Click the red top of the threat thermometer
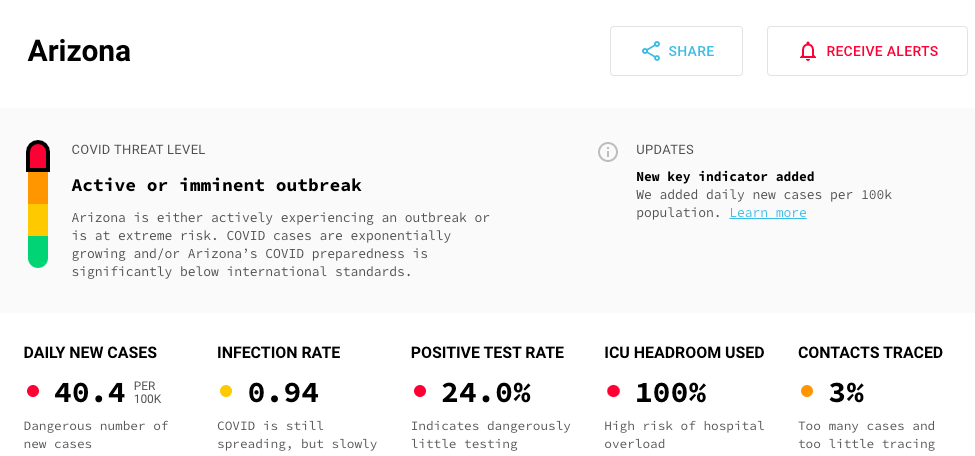The height and width of the screenshot is (456, 975). coord(38,157)
